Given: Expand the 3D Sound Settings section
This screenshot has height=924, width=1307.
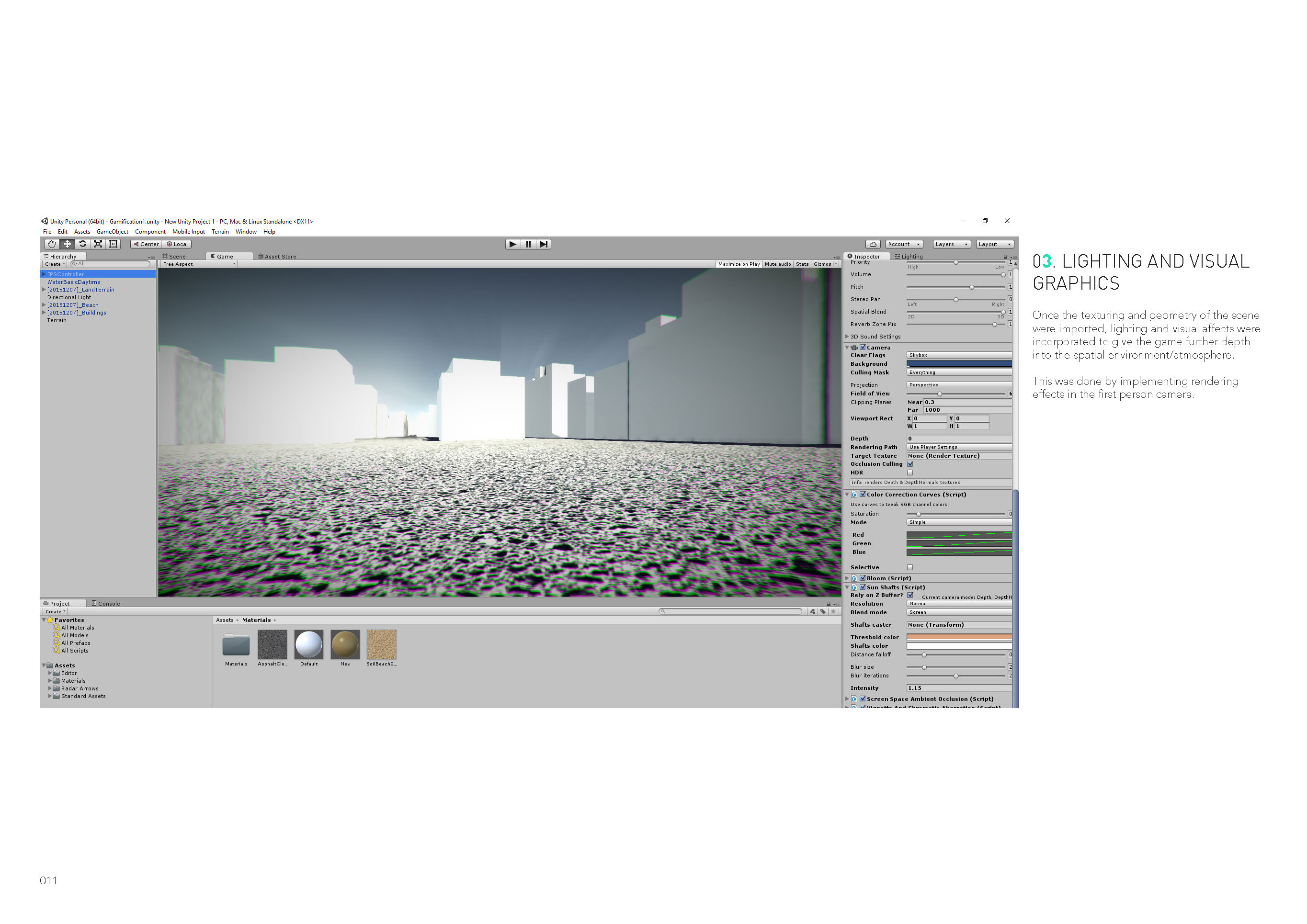Looking at the screenshot, I should 848,336.
